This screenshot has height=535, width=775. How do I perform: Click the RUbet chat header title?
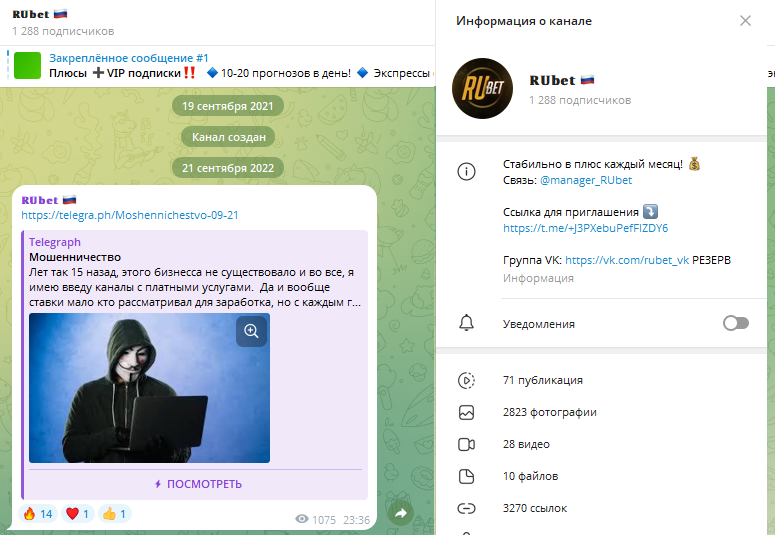pos(40,14)
